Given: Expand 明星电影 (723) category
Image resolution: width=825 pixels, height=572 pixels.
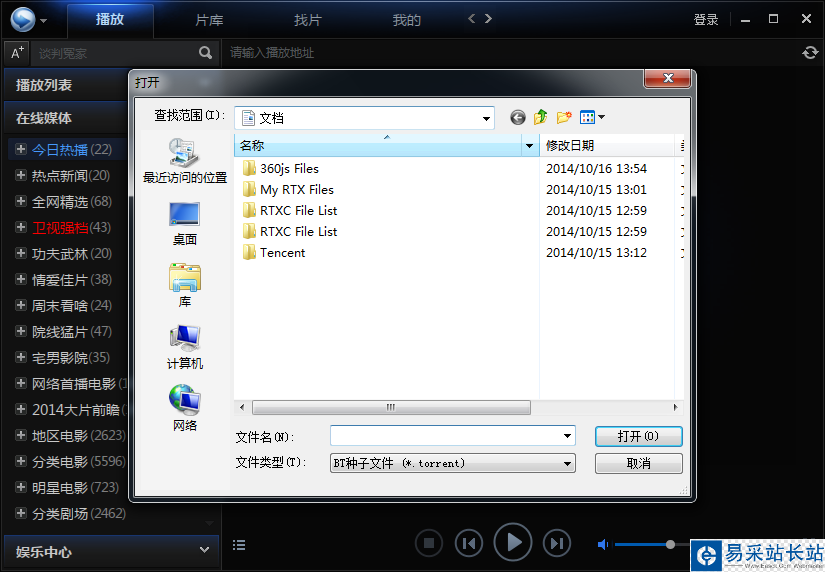Looking at the screenshot, I should 21,487.
